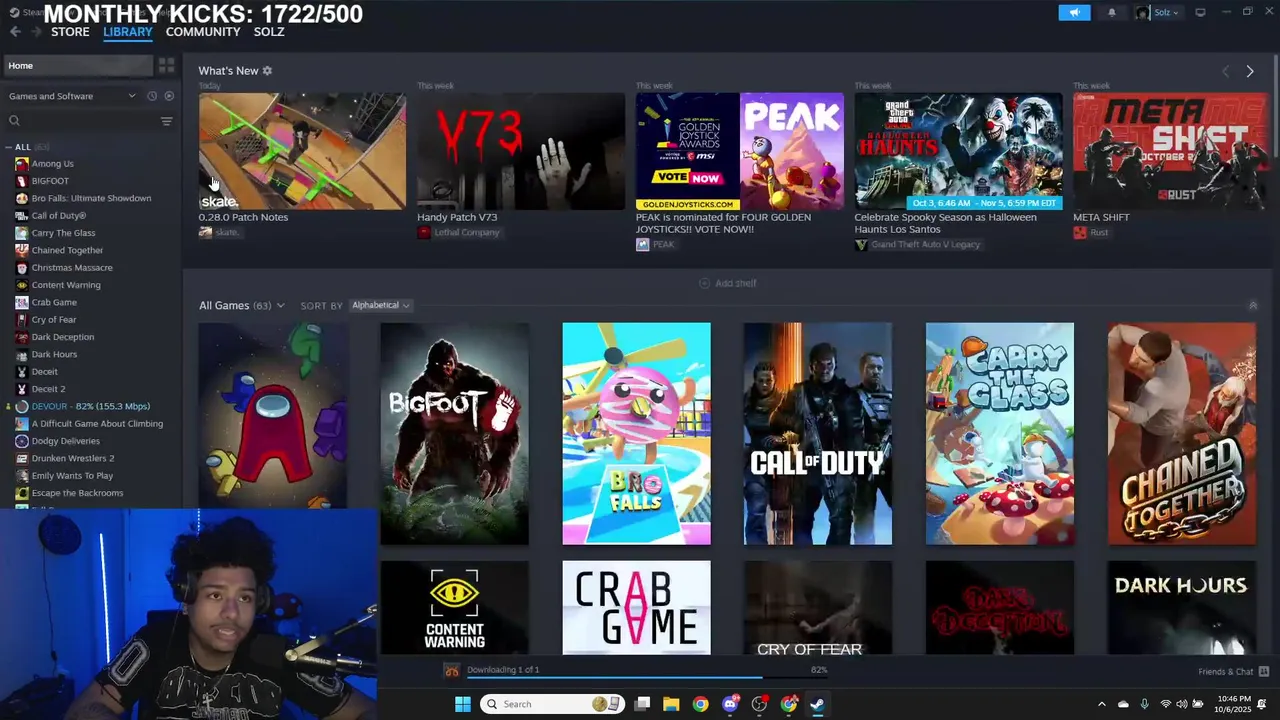Image resolution: width=1280 pixels, height=720 pixels.
Task: Open the Wi-Fi network tray icon
Action: point(1165,704)
